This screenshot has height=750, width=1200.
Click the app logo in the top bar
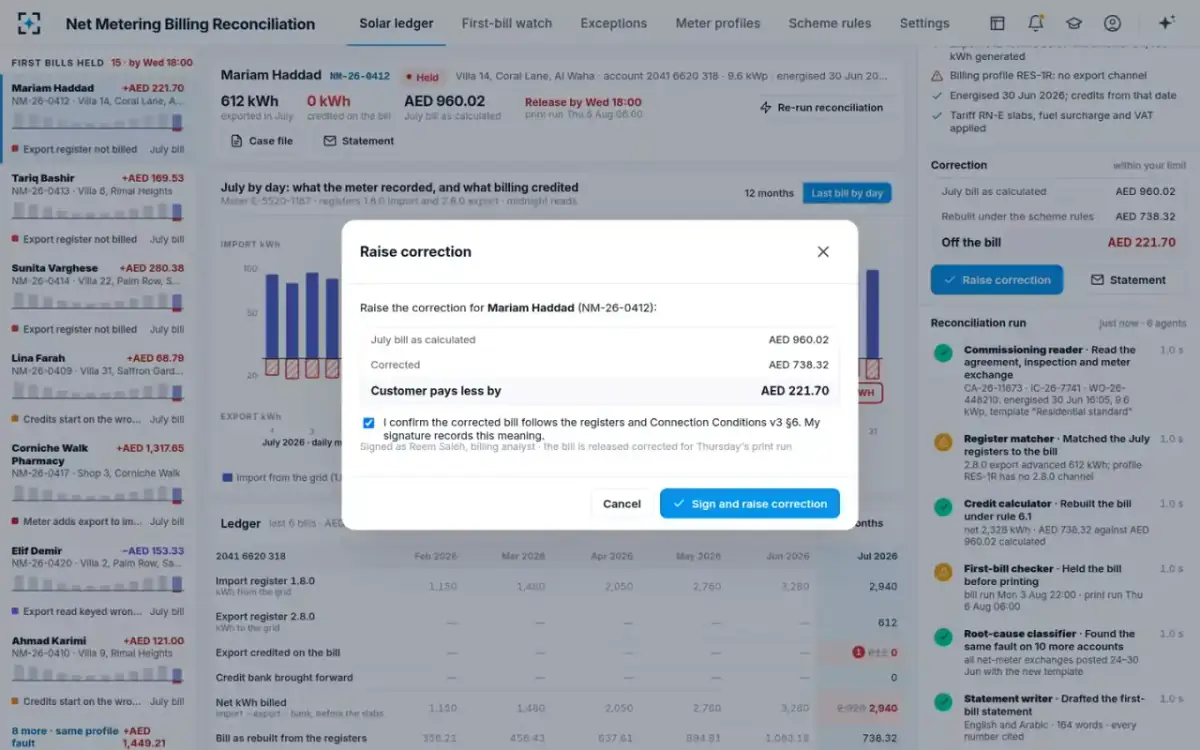pyautogui.click(x=29, y=23)
